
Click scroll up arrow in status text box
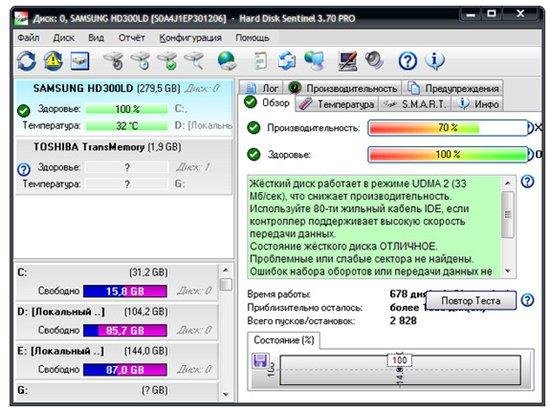click(508, 183)
